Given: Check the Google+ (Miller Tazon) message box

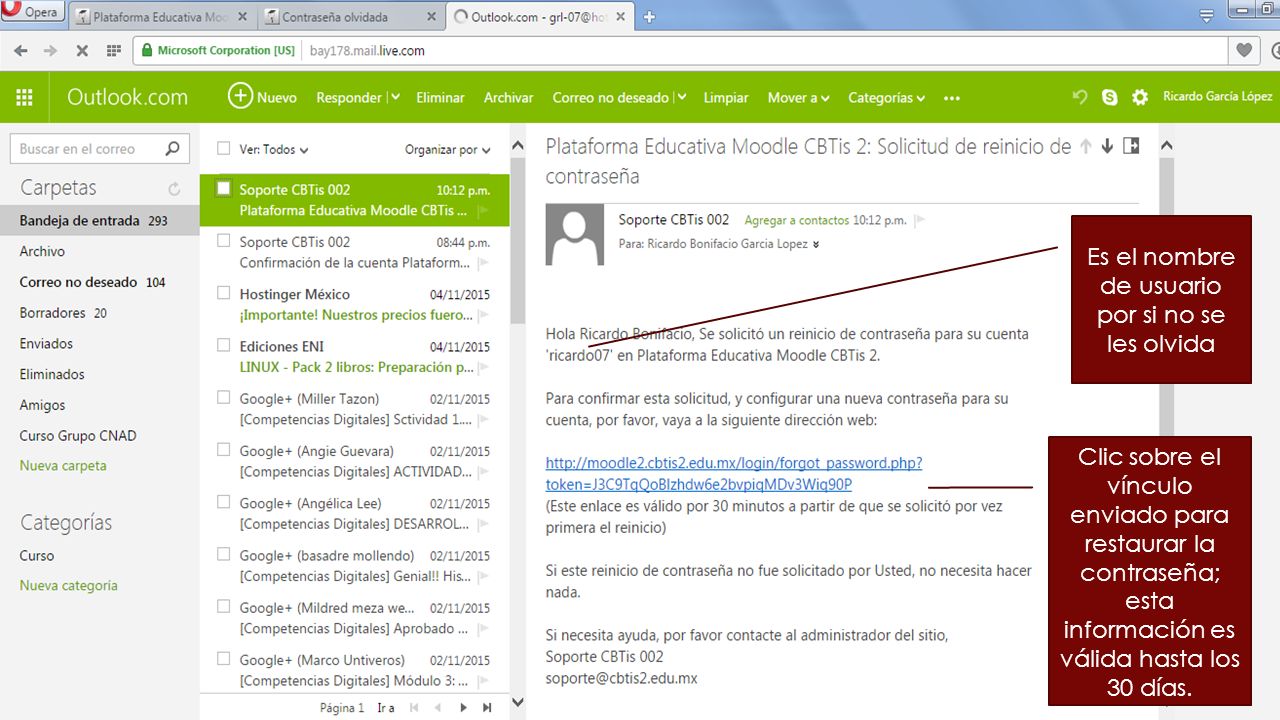Looking at the screenshot, I should click(224, 397).
